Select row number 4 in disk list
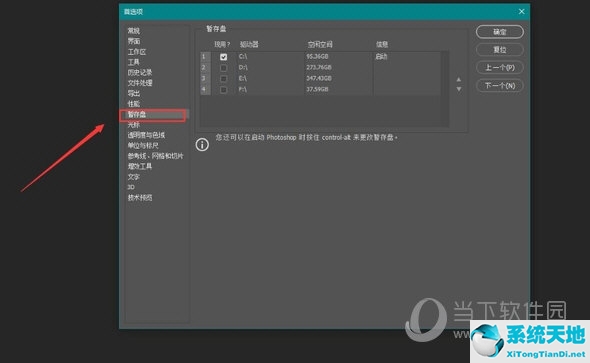 click(204, 89)
